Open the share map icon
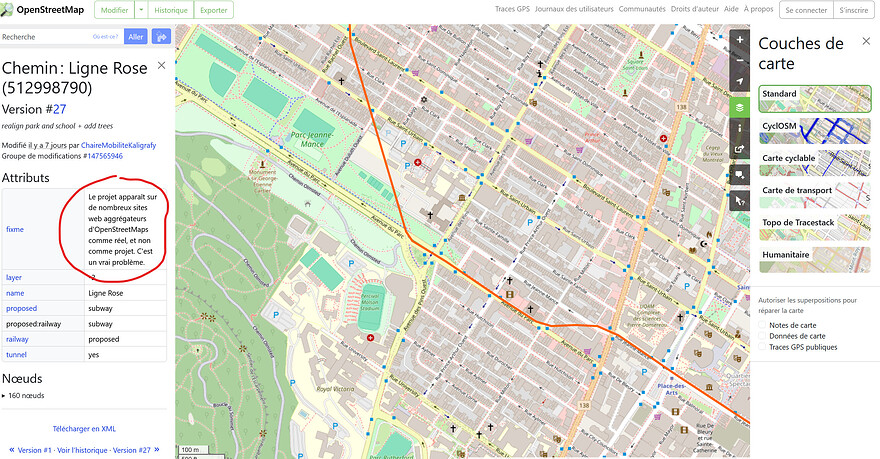 coord(740,149)
